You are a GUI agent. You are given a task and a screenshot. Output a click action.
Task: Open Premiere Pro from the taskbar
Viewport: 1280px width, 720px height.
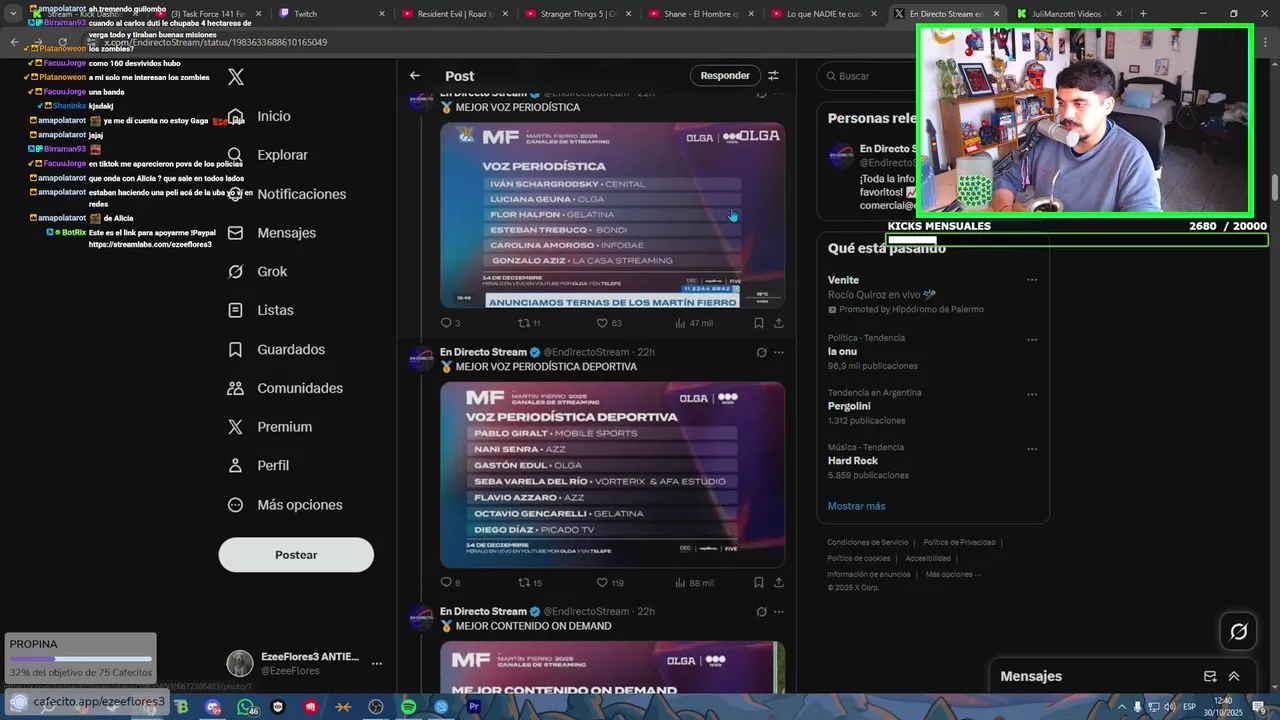tap(474, 707)
